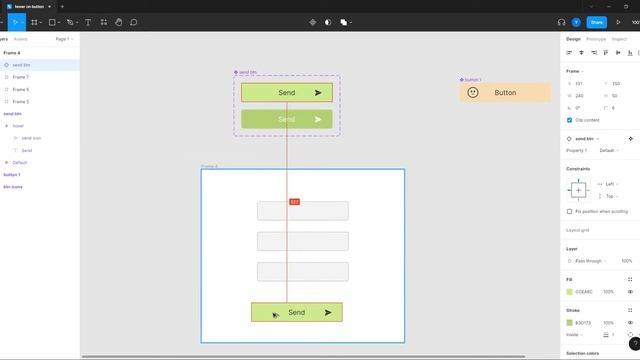Select the btn icons layer
640x360 pixels.
40,187
